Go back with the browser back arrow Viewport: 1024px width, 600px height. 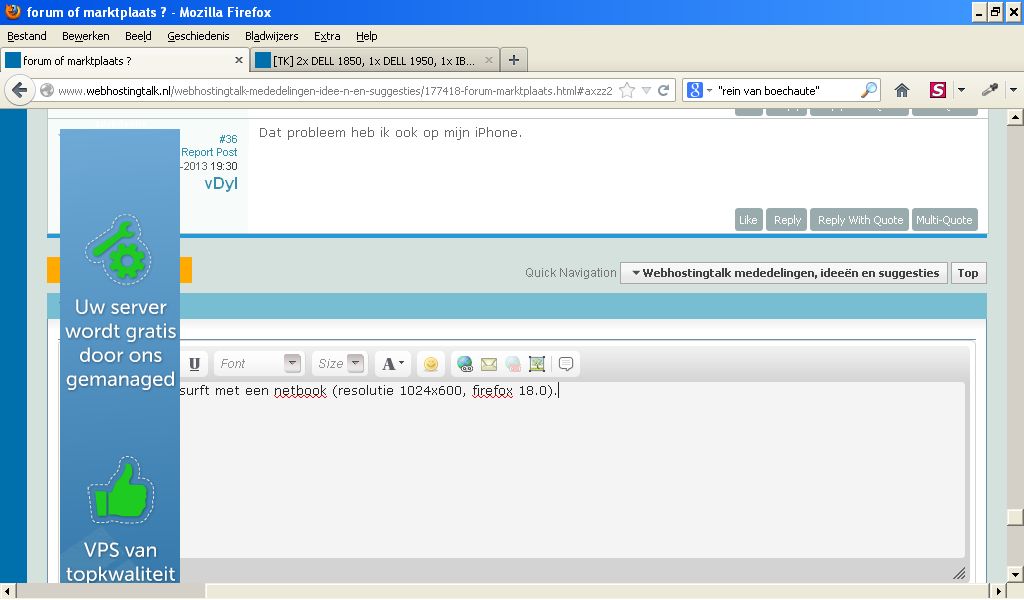click(20, 90)
